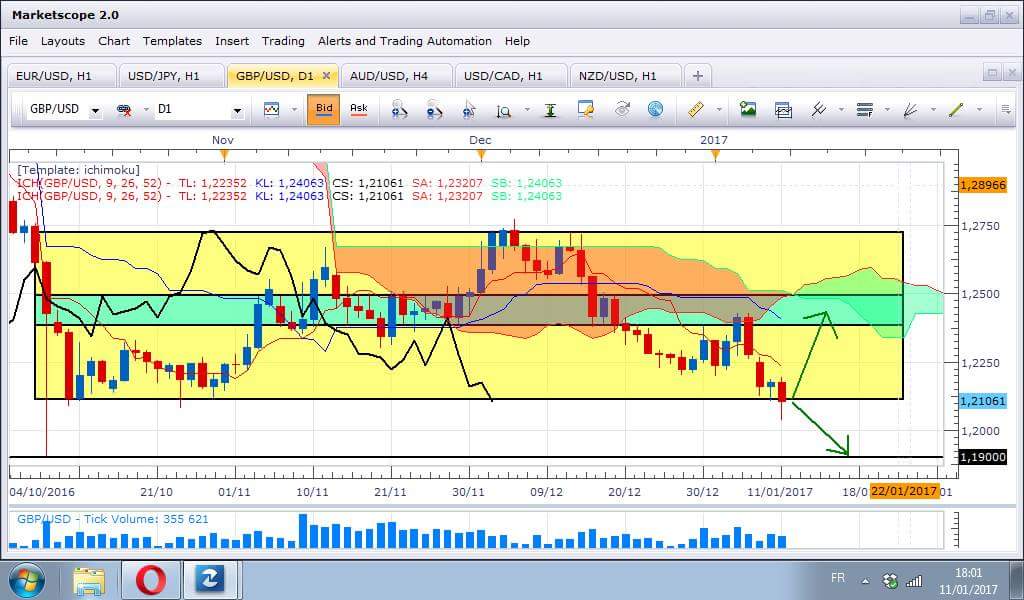The width and height of the screenshot is (1024, 600).
Task: Expand trend line options arrow
Action: pyautogui.click(x=979, y=110)
